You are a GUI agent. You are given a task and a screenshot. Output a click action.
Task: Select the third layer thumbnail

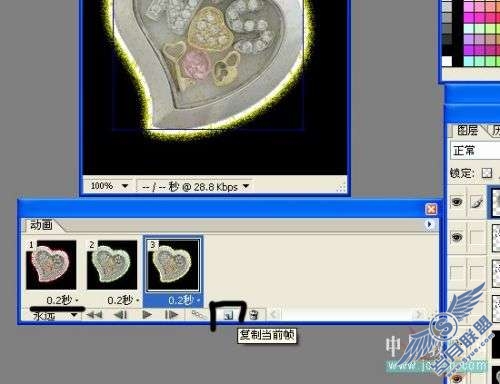pyautogui.click(x=496, y=273)
